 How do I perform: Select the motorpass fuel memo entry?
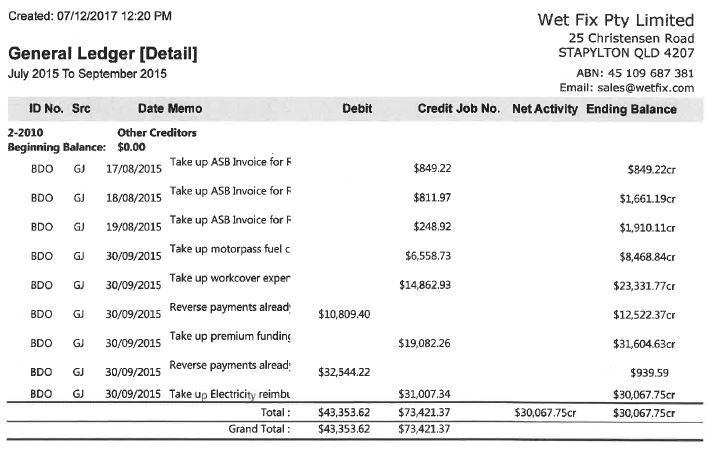pyautogui.click(x=230, y=249)
